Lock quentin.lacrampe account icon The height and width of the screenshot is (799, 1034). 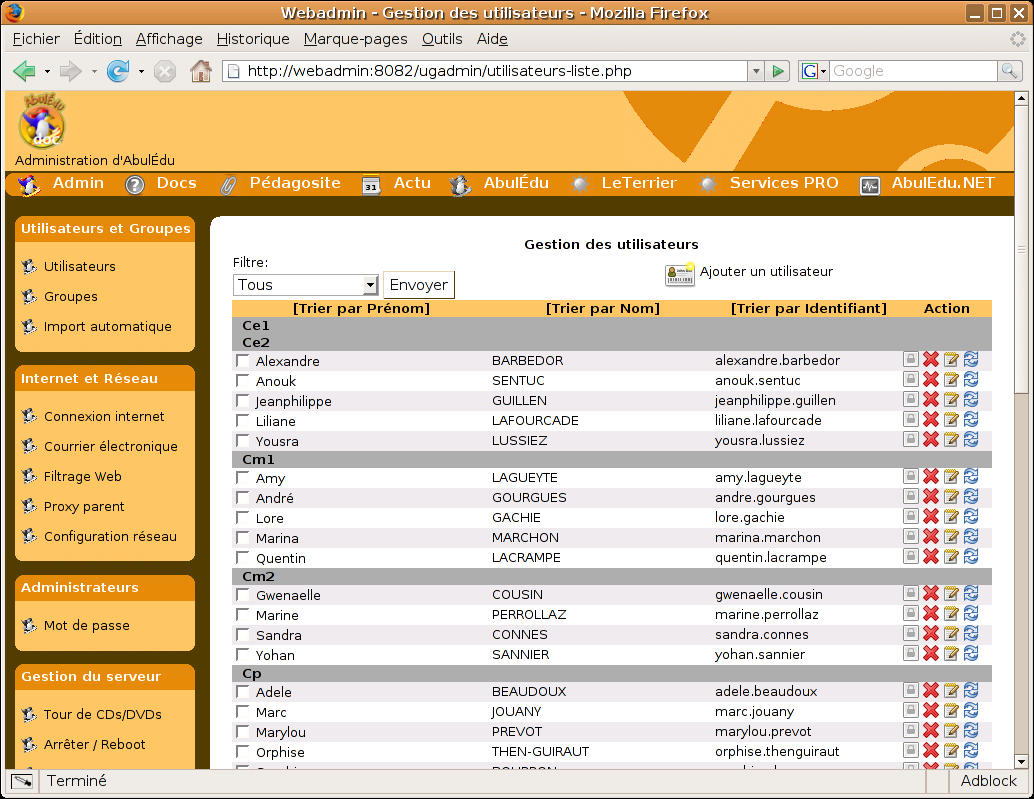click(911, 556)
